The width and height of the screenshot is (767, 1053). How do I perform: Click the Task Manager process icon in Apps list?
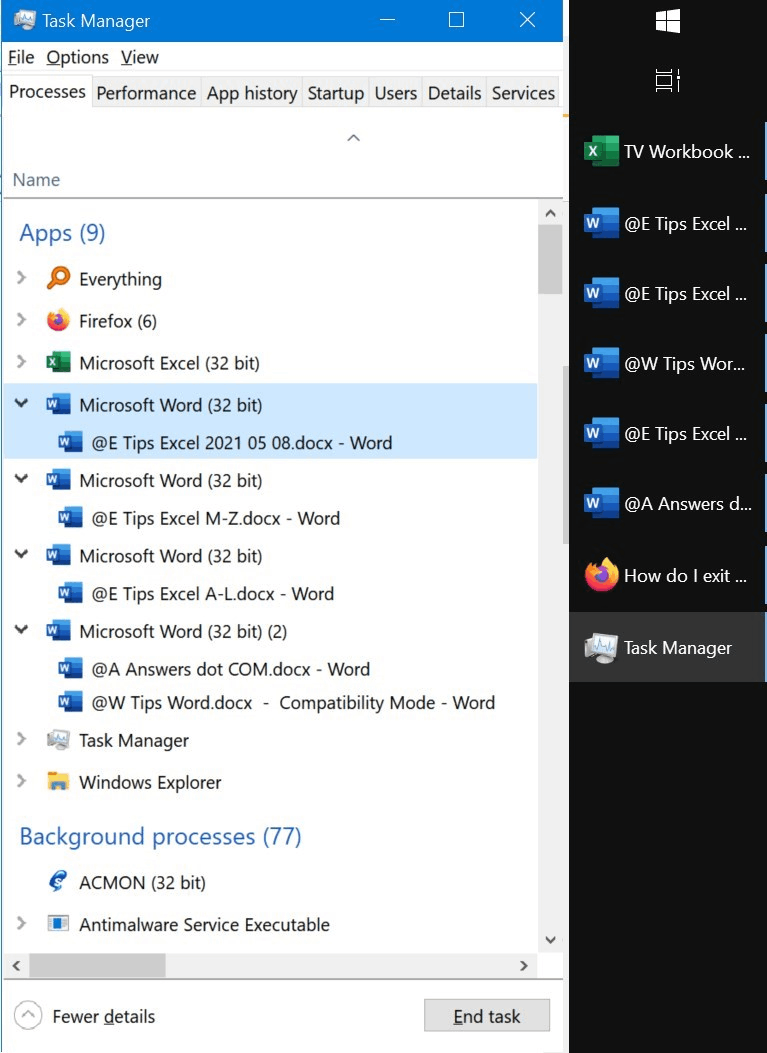[58, 740]
